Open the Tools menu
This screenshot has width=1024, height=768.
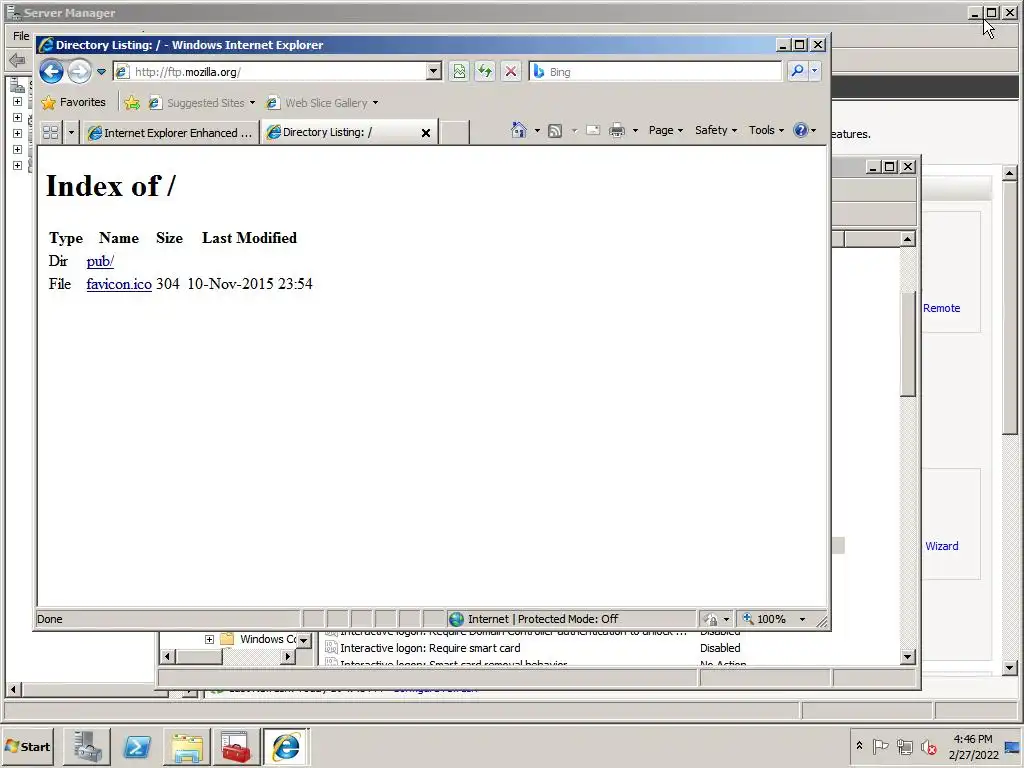(766, 130)
